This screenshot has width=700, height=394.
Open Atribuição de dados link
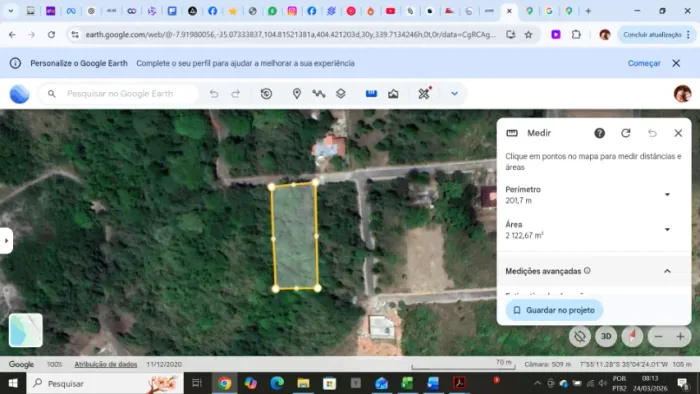click(106, 364)
